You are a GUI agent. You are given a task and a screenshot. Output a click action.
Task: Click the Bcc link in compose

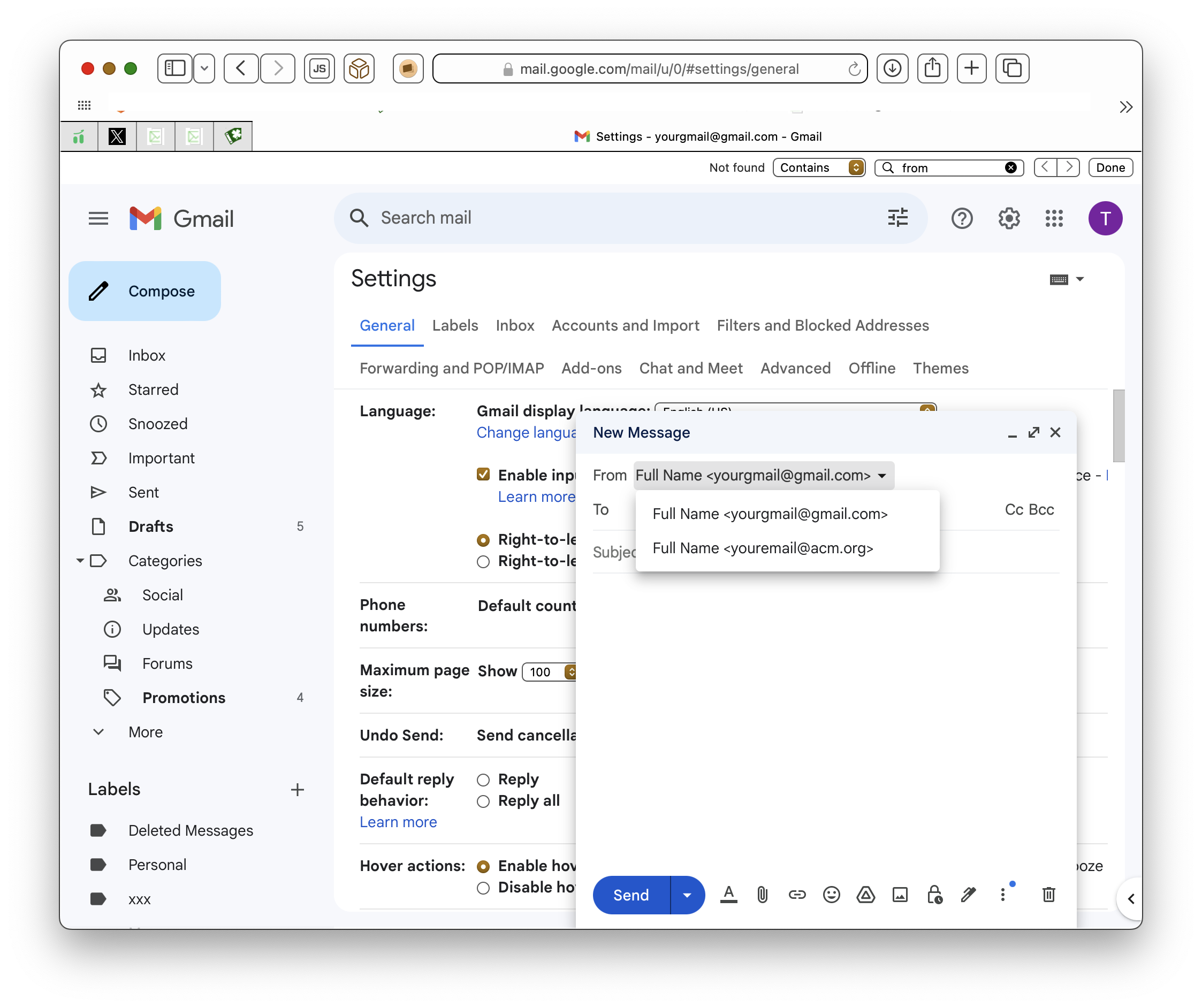1041,510
